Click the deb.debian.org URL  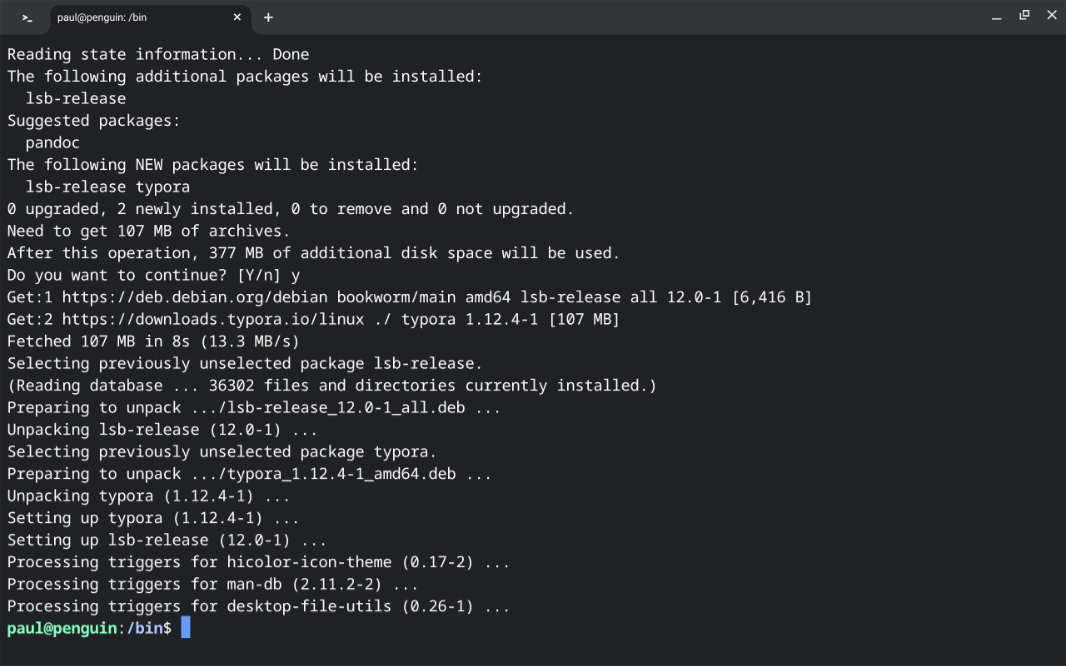click(x=194, y=297)
